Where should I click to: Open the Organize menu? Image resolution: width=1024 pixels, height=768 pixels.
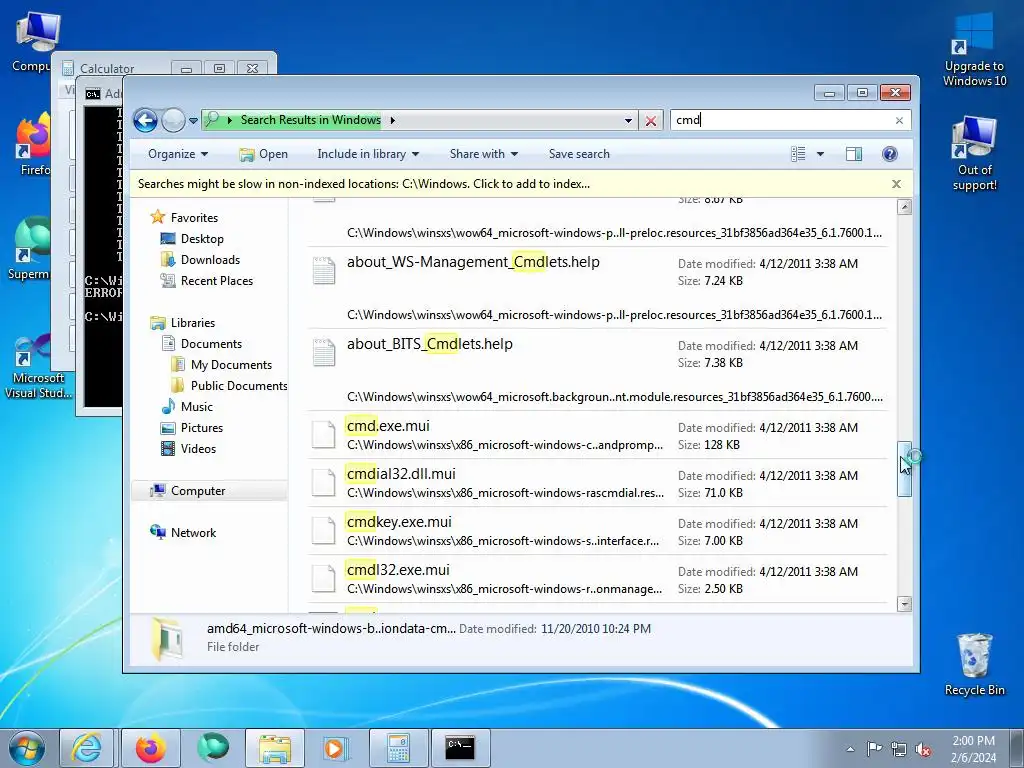pyautogui.click(x=178, y=154)
